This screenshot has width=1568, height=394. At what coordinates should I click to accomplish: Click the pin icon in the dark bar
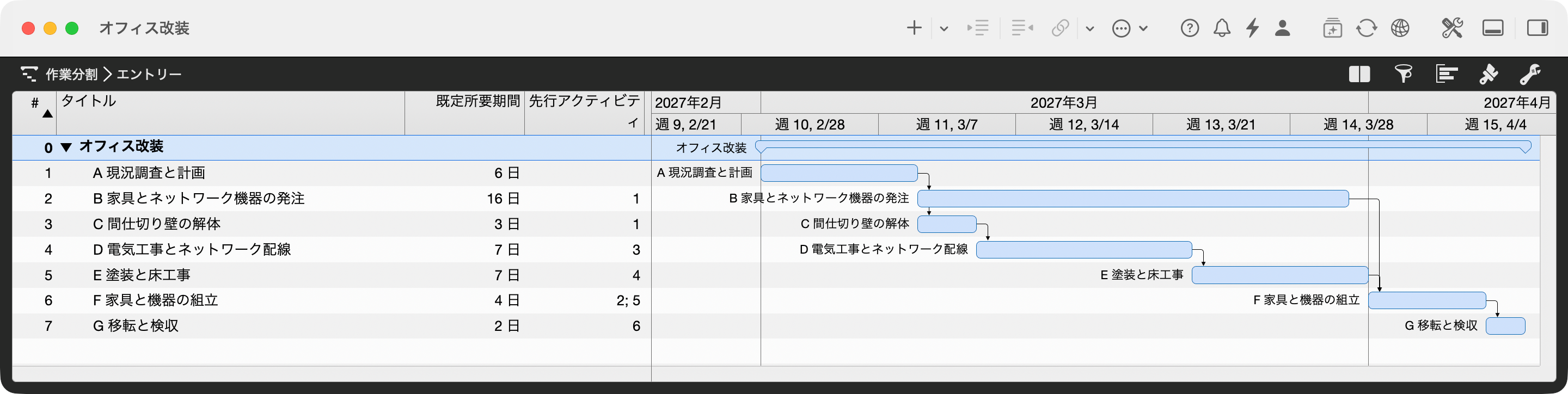[x=1489, y=74]
